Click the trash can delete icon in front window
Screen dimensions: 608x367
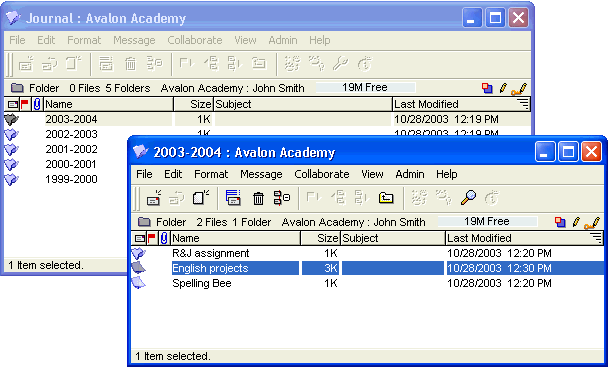coord(258,198)
